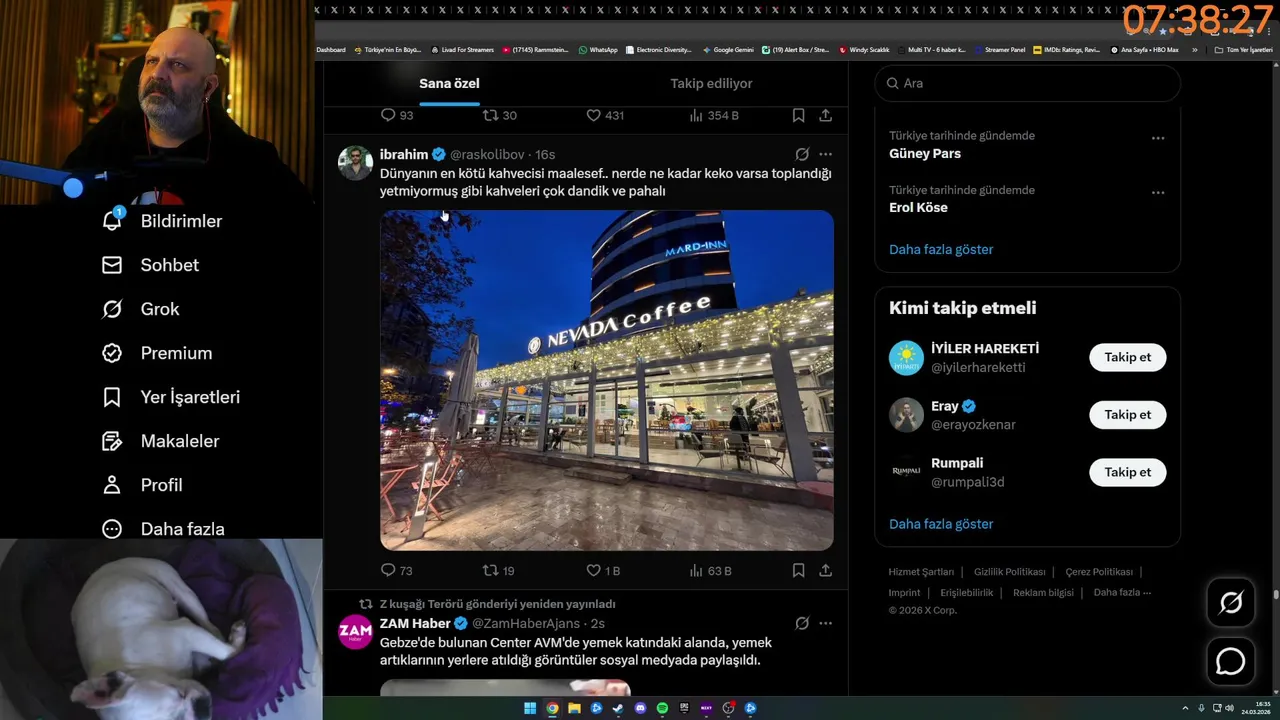Show hidden system tray icons
The width and height of the screenshot is (1280, 720).
click(1185, 708)
